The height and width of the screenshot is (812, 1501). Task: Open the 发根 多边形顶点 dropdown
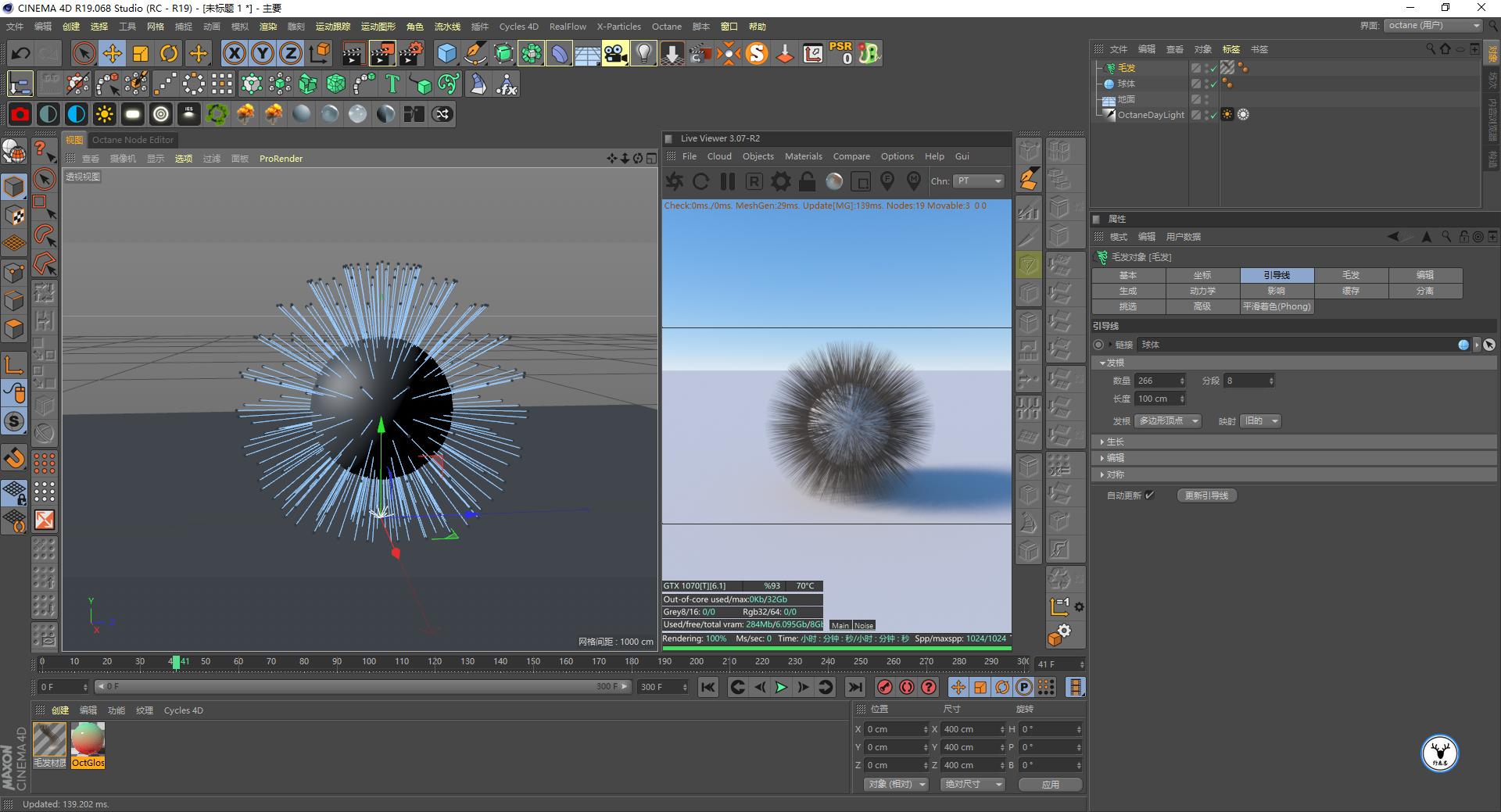[1167, 420]
